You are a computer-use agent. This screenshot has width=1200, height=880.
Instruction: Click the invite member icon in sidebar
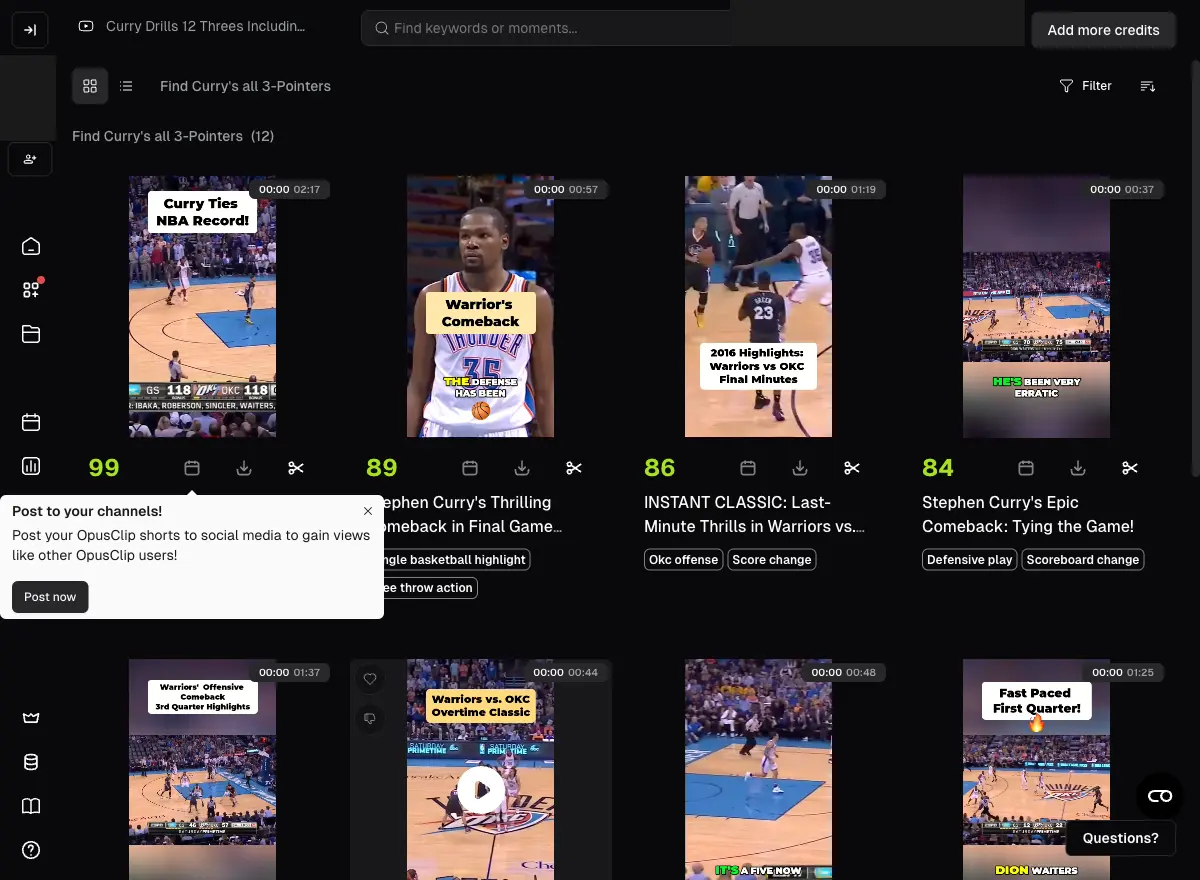[30, 159]
